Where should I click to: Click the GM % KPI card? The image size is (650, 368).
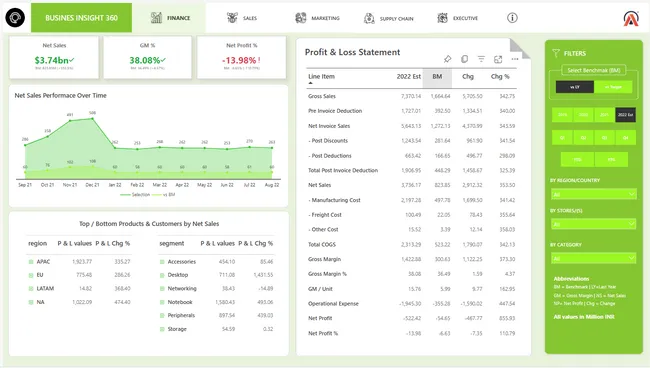click(x=147, y=57)
